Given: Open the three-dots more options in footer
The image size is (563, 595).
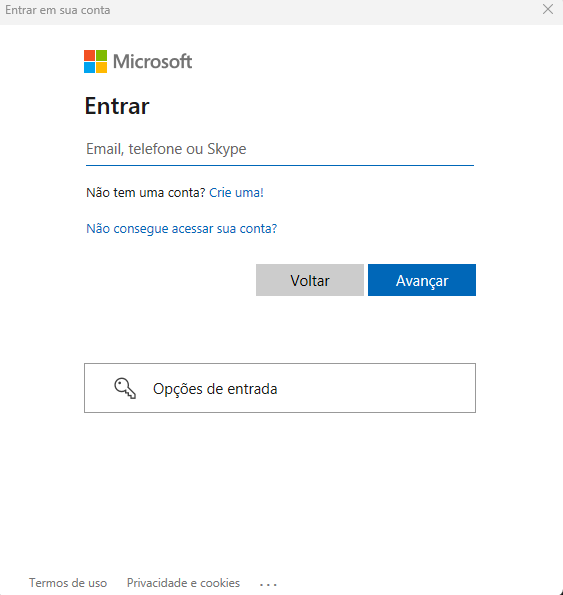Looking at the screenshot, I should coord(268,584).
